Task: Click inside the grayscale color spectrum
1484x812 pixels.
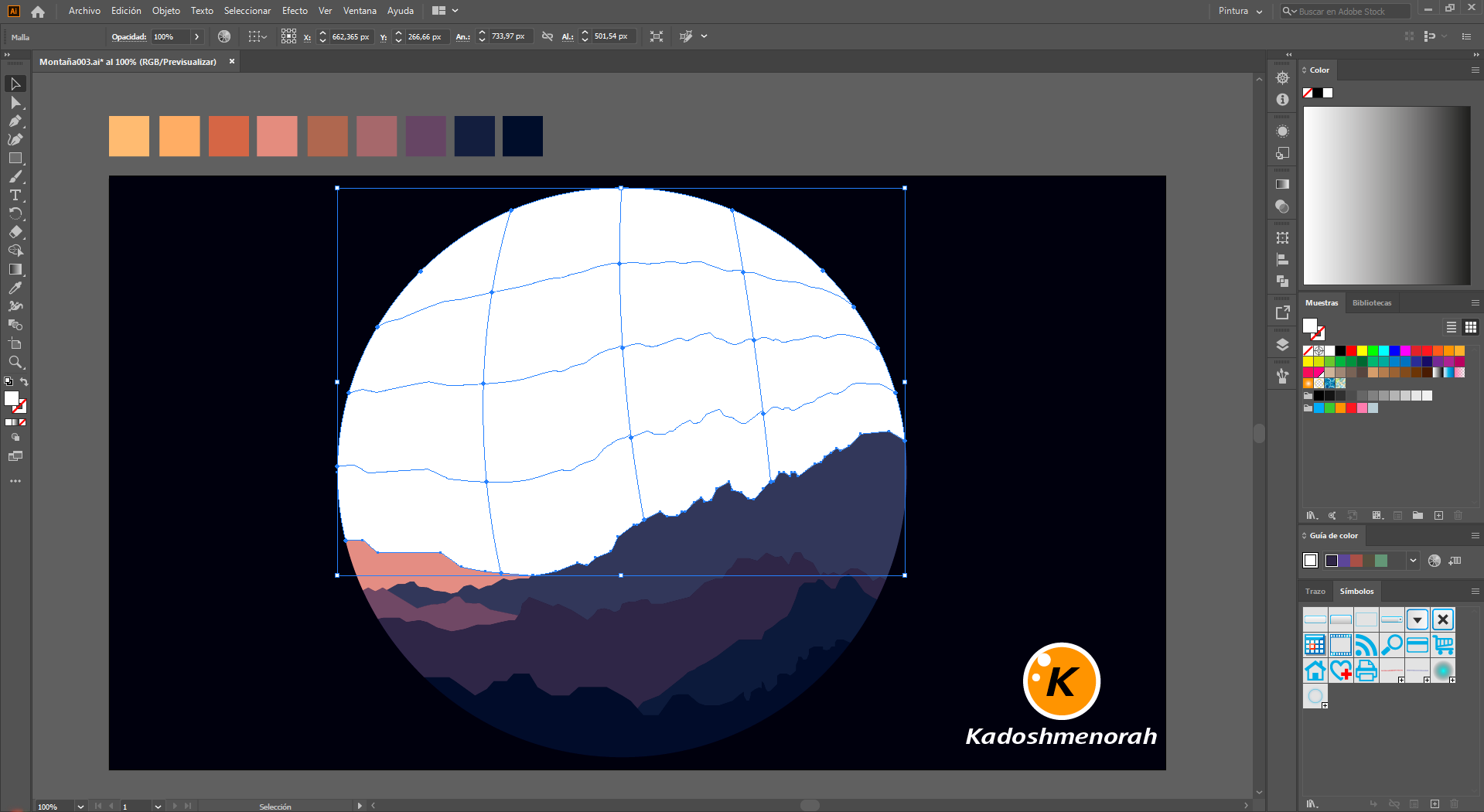Action: point(1387,196)
